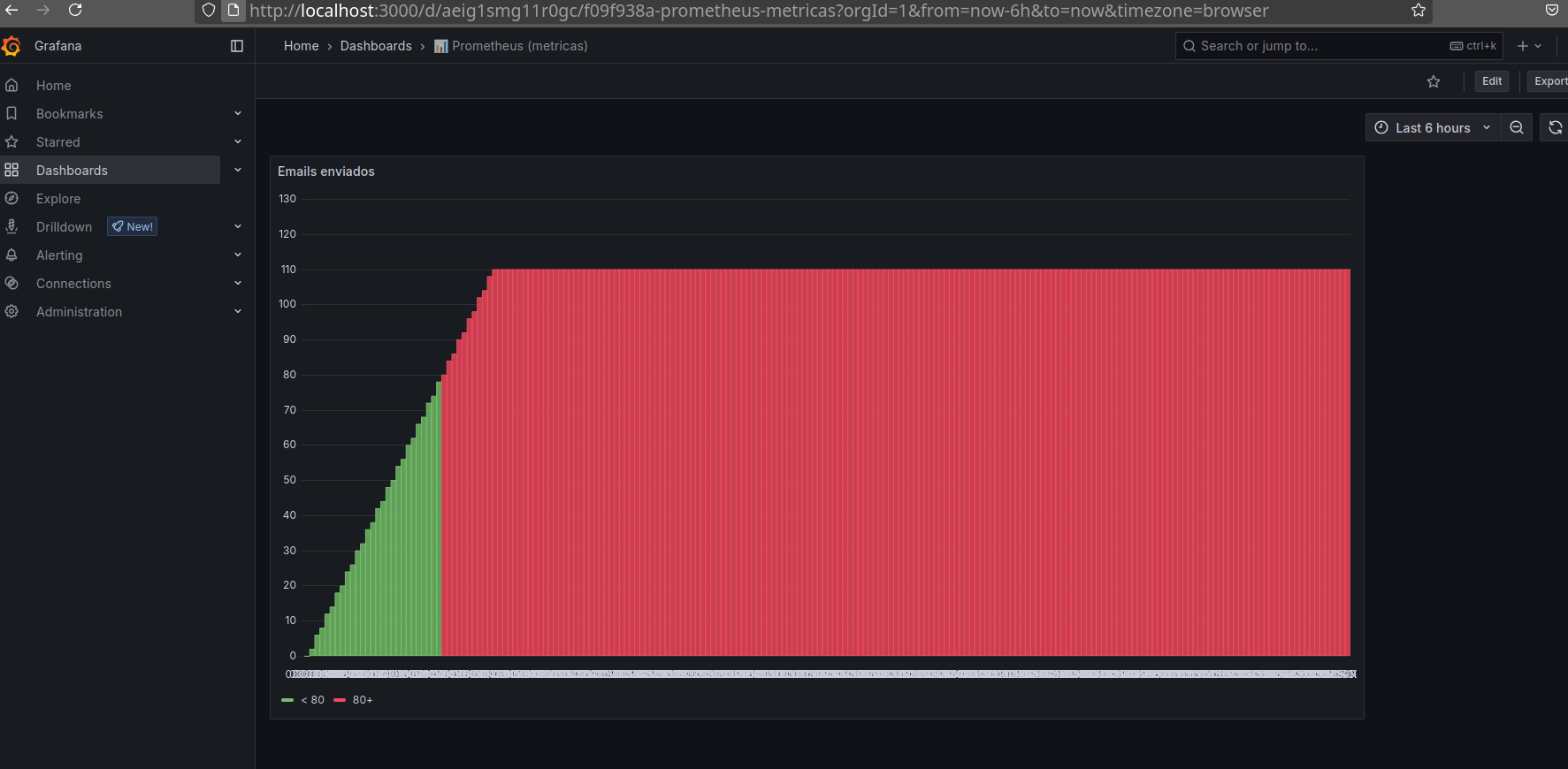Click the plus new item icon

pos(1523,46)
